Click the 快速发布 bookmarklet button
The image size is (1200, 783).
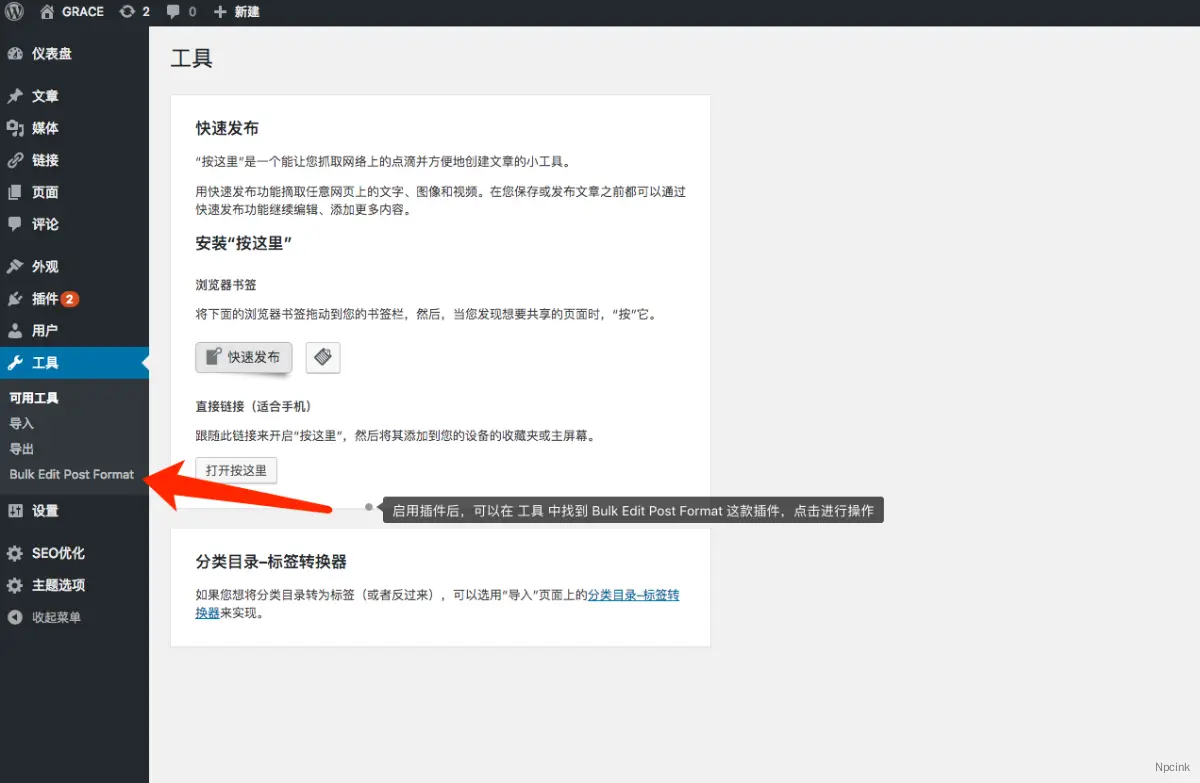243,357
